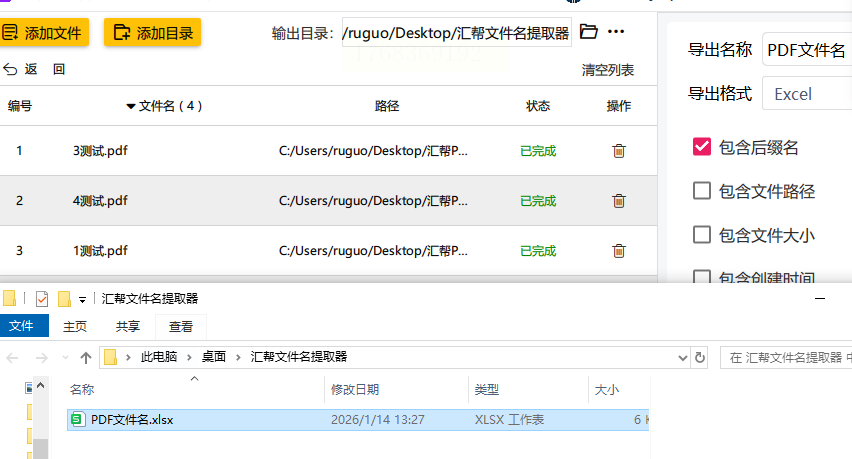Screen dimensions: 852x459
Task: Click the xlsx file icon of PDF文件名.xlsx
Action: (x=78, y=419)
